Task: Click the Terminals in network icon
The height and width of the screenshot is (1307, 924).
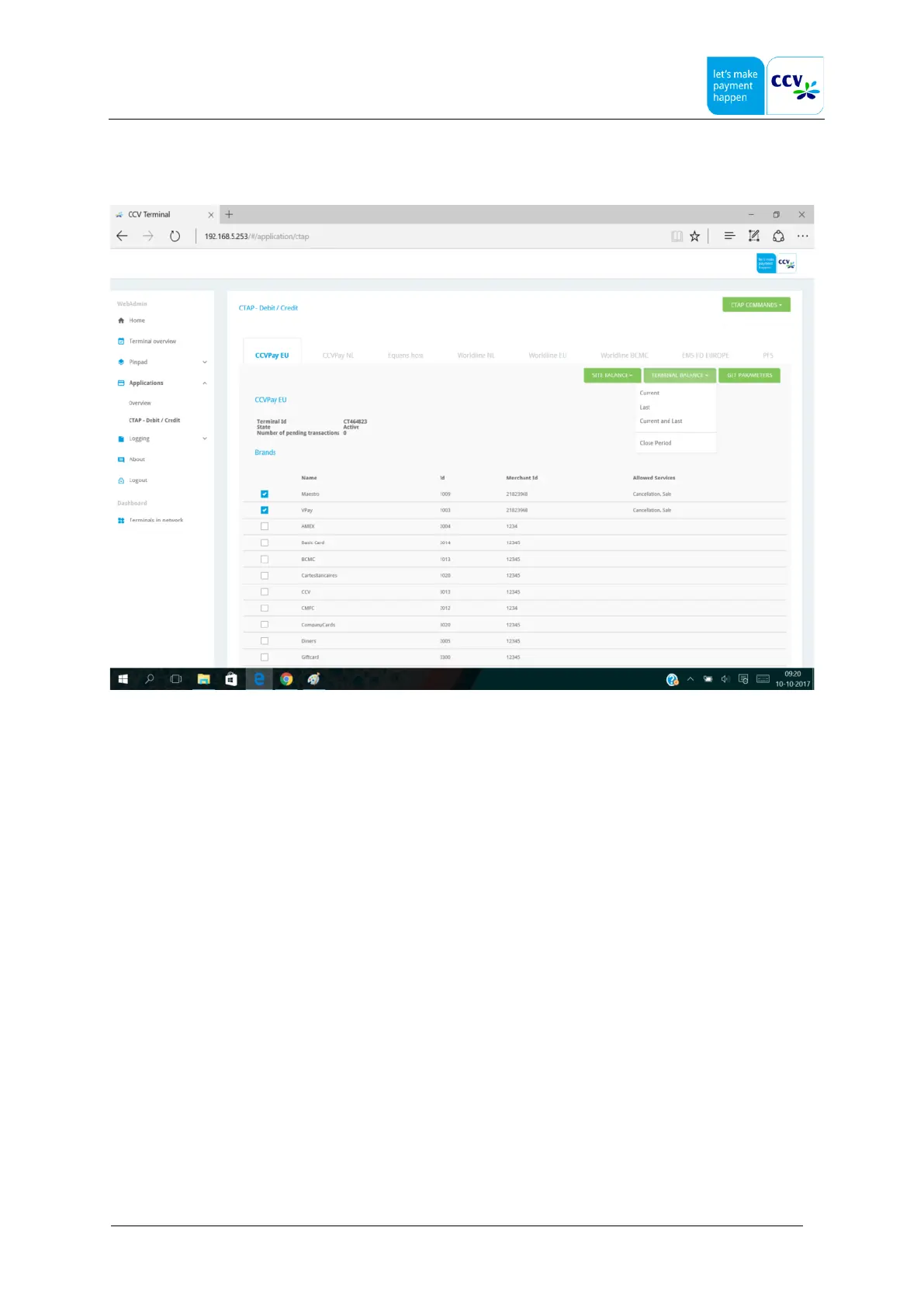Action: pyautogui.click(x=121, y=521)
